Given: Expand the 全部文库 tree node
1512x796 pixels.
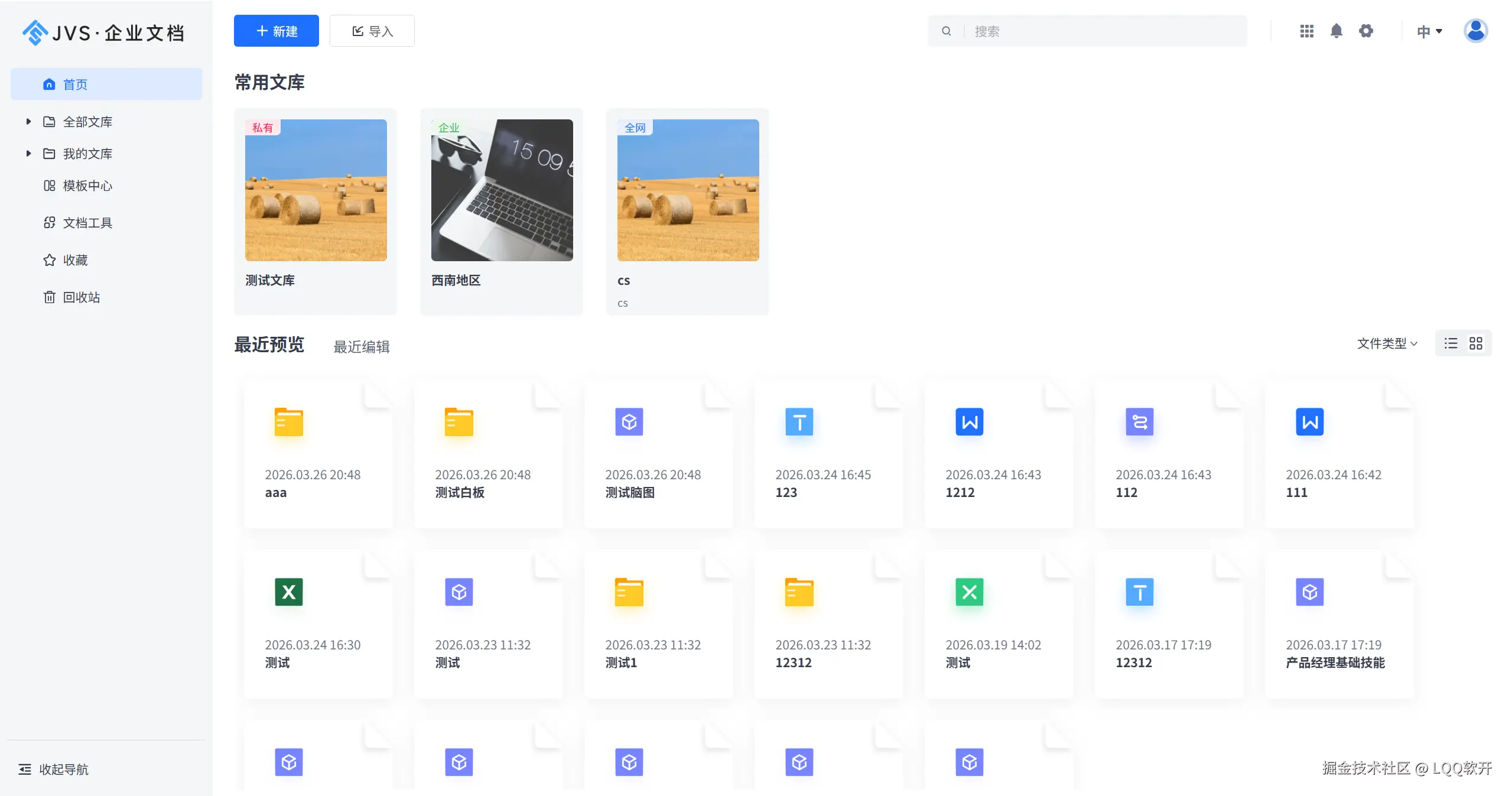Looking at the screenshot, I should pyautogui.click(x=28, y=122).
